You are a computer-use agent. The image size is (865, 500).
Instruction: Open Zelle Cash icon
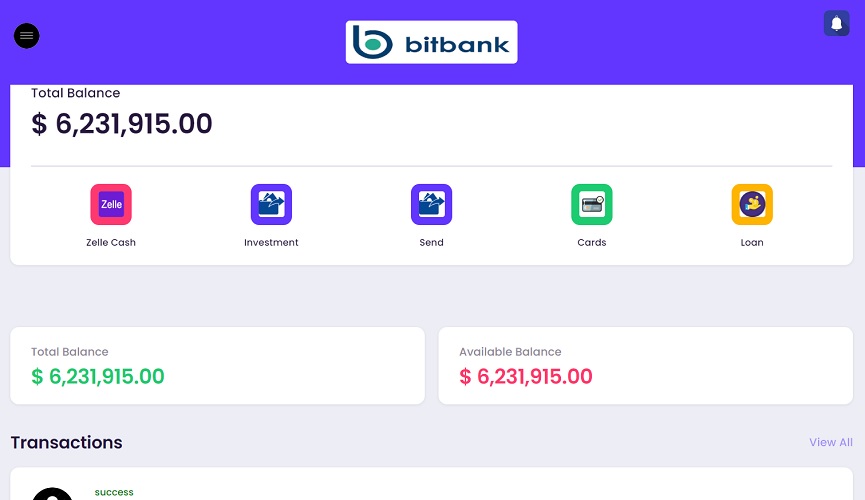pos(111,204)
